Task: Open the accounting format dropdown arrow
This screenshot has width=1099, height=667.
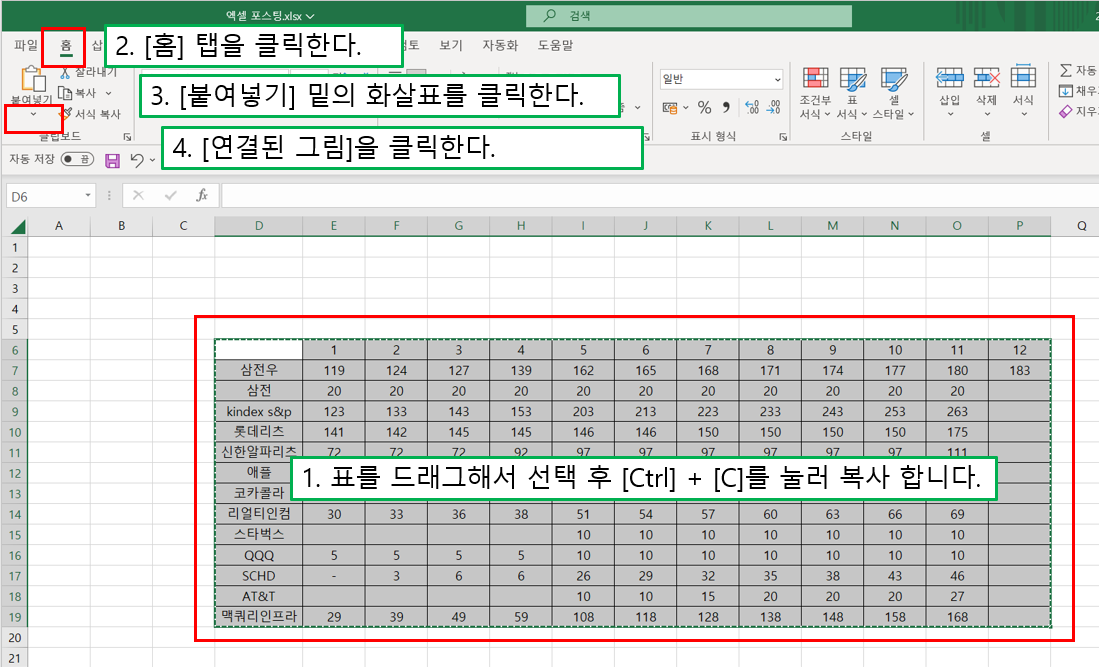Action: pos(685,107)
